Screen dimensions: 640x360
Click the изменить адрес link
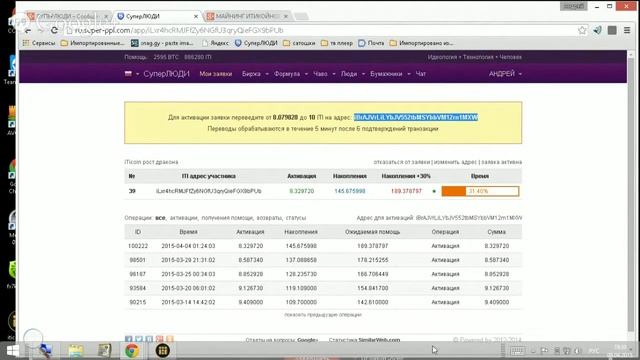click(x=455, y=162)
